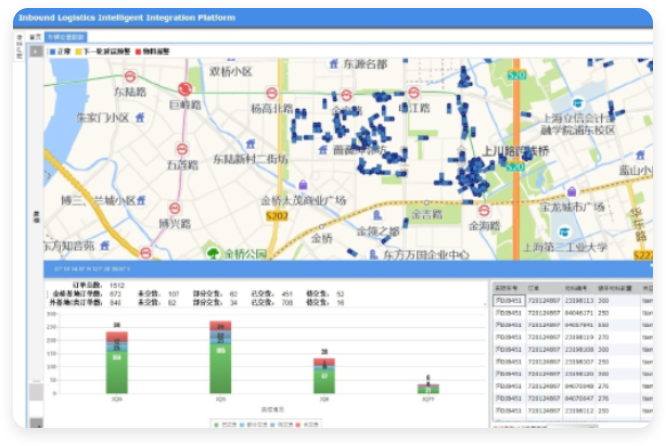Click the 巨峰路 metro station icon
Screen dimensions: 666x446
pos(183,88)
